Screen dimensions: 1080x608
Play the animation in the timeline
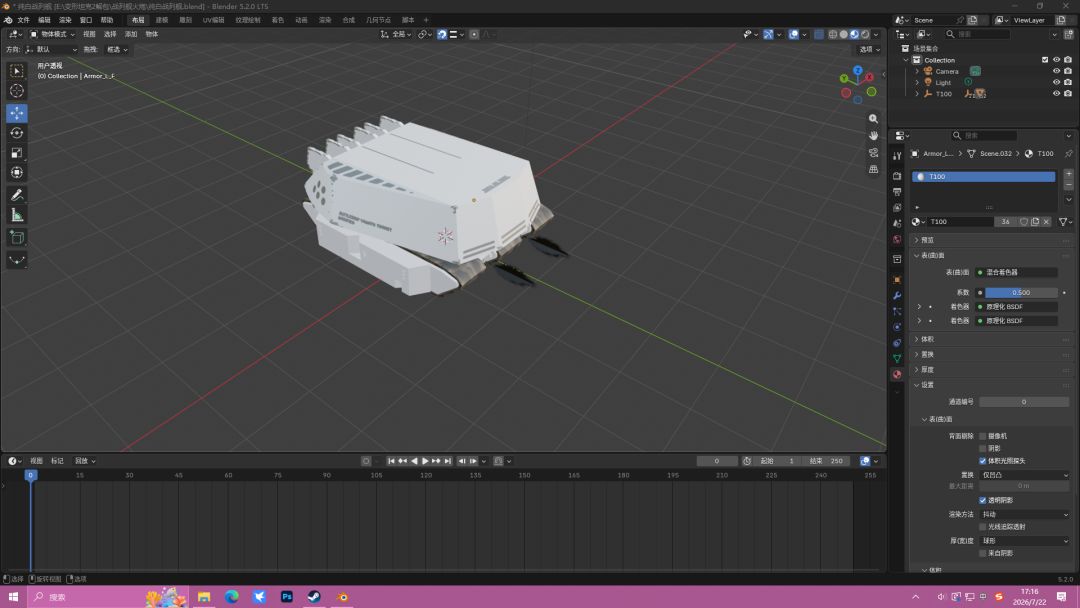[425, 461]
